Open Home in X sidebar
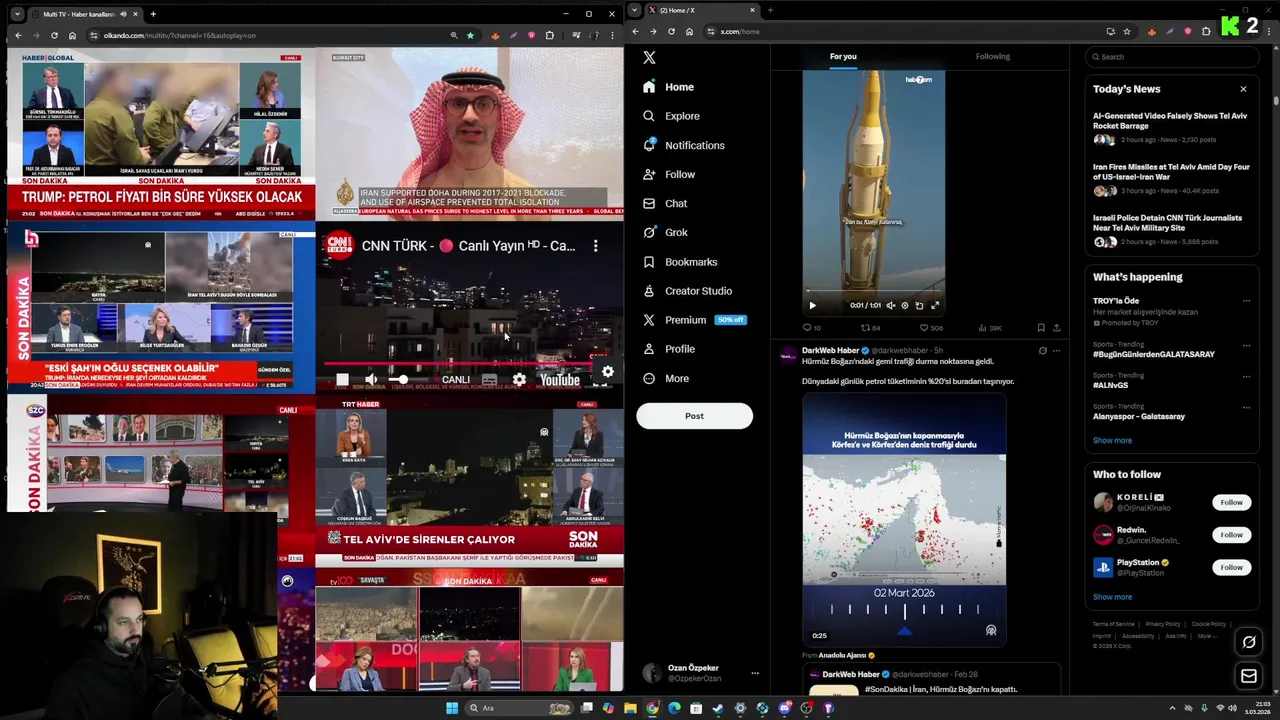 click(x=669, y=87)
